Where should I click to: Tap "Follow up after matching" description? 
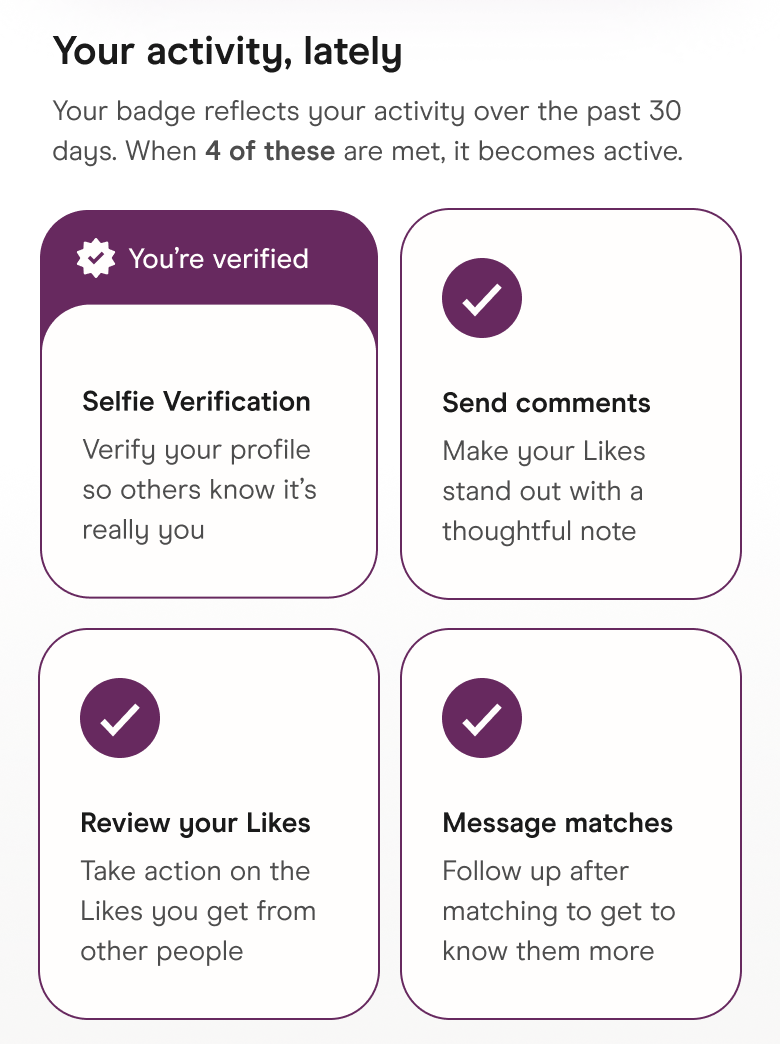(x=558, y=911)
